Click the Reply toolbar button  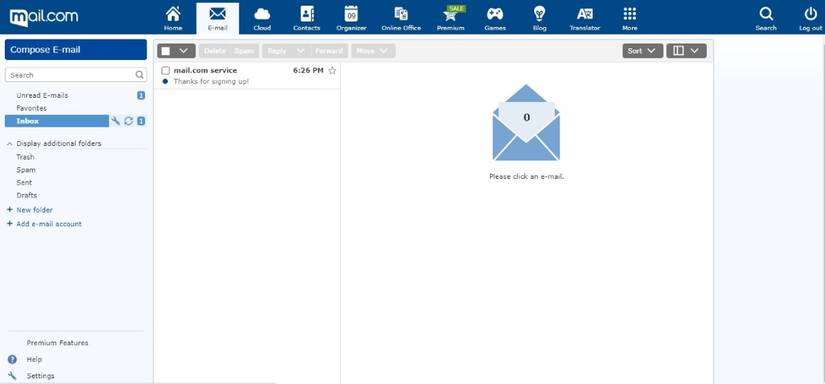[x=277, y=51]
